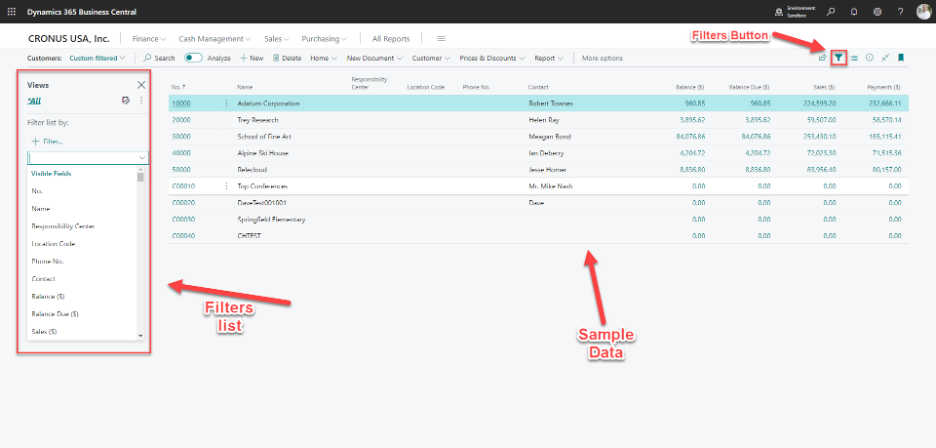Viewport: 936px width, 448px height.
Task: Show the FactBox information pane icon
Action: pos(870,58)
